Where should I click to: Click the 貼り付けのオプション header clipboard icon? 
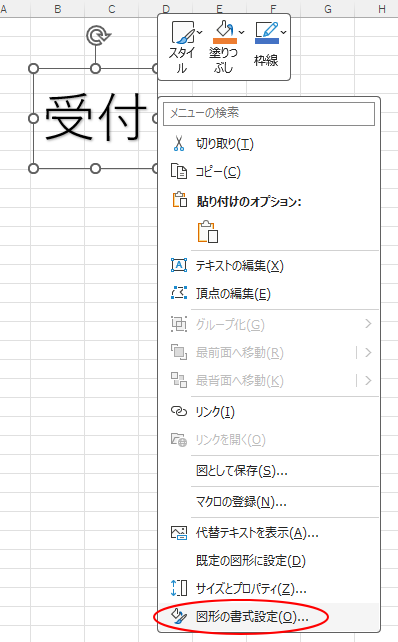click(179, 200)
